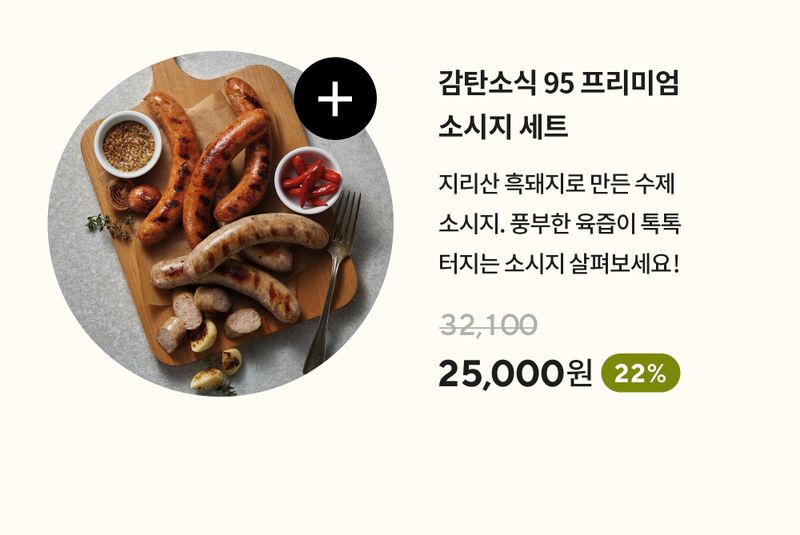This screenshot has height=535, width=800.
Task: Click the text 터지는 소시지 살펴보세요!
Action: pos(560,265)
